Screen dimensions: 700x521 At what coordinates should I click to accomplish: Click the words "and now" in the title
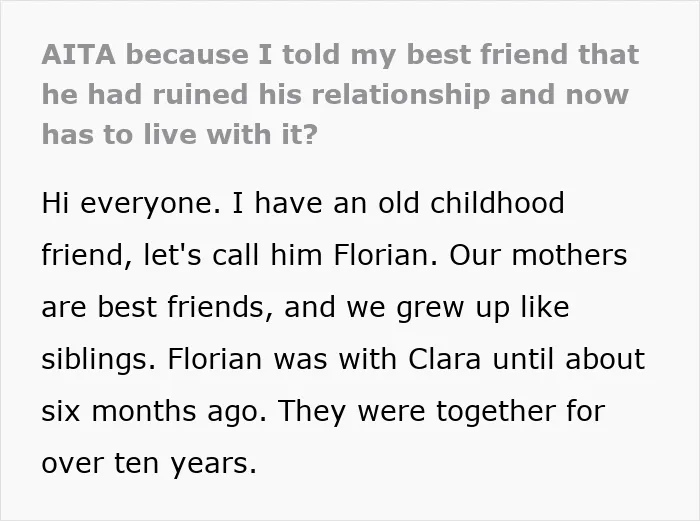coord(564,95)
